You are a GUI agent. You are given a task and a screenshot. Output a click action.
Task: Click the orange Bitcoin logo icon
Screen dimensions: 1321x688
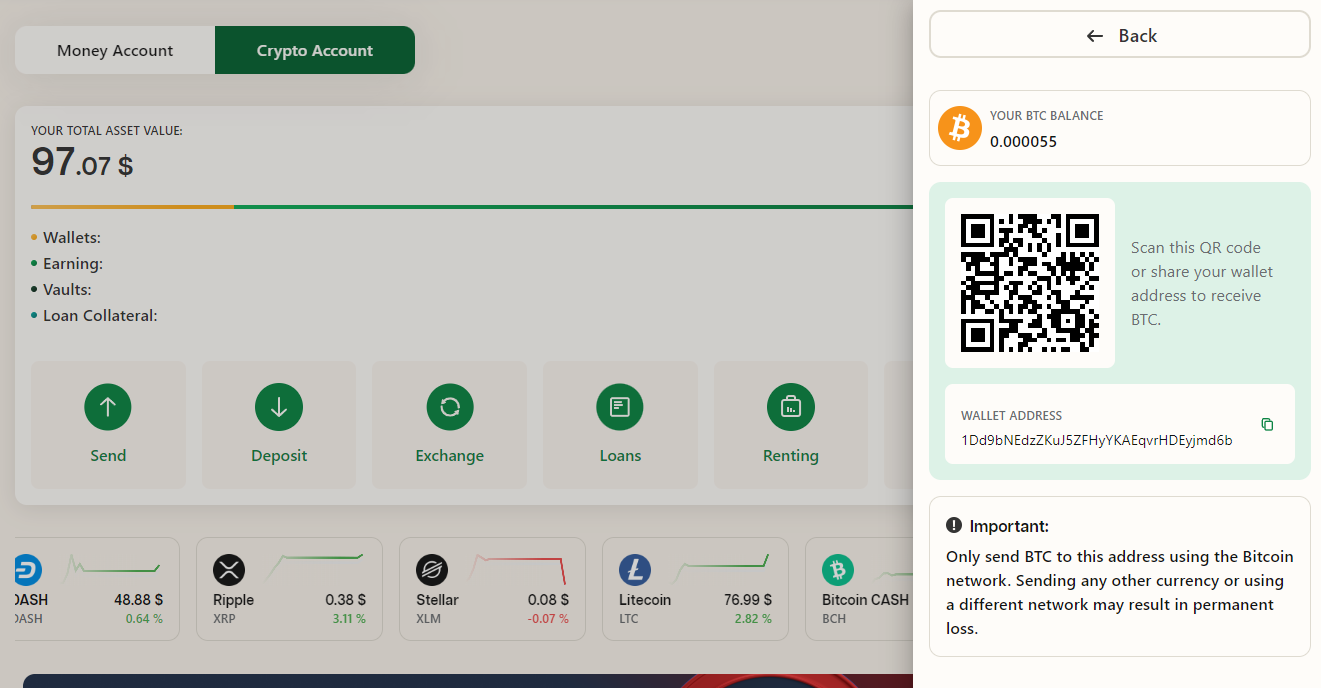[960, 128]
